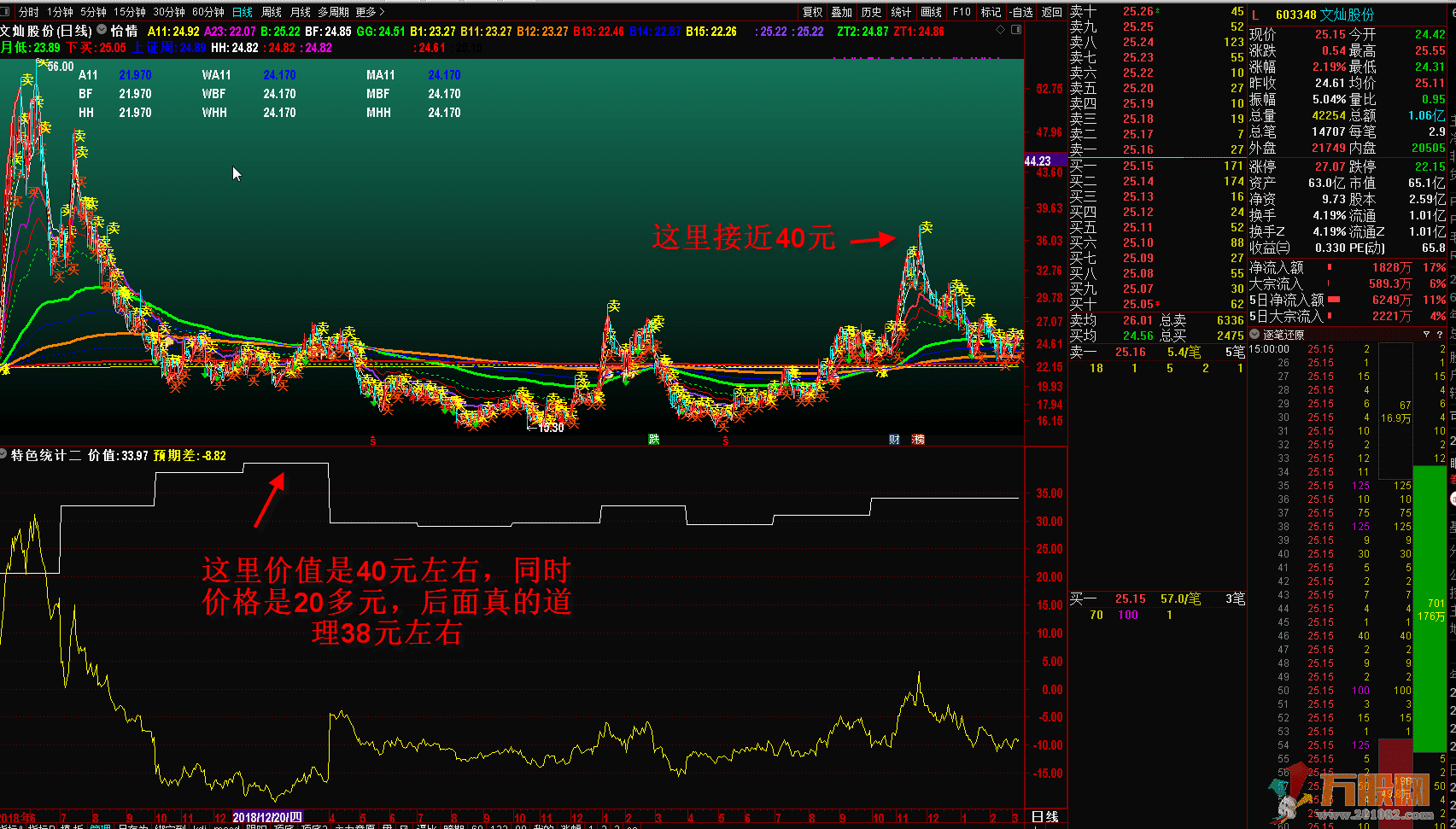The height and width of the screenshot is (829, 1456).
Task: Toggle the side panel icon at chart top-right
Action: [1016, 30]
